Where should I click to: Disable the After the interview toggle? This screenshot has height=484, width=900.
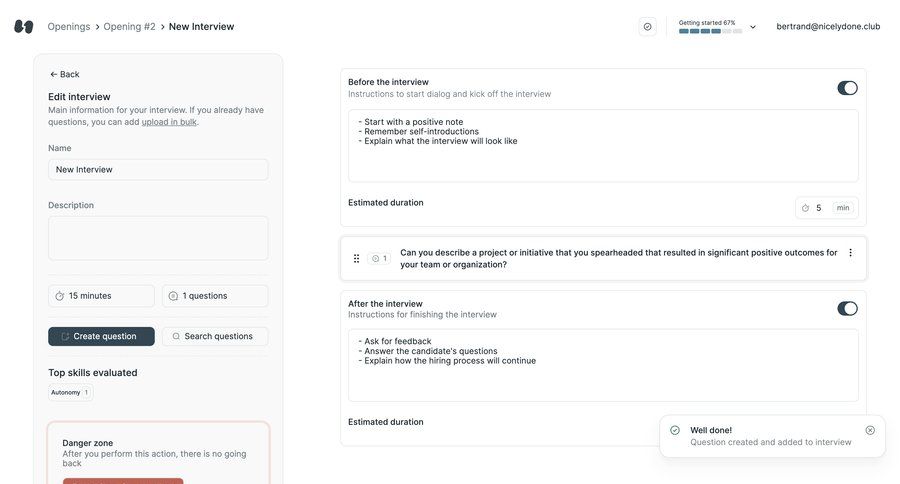[847, 308]
